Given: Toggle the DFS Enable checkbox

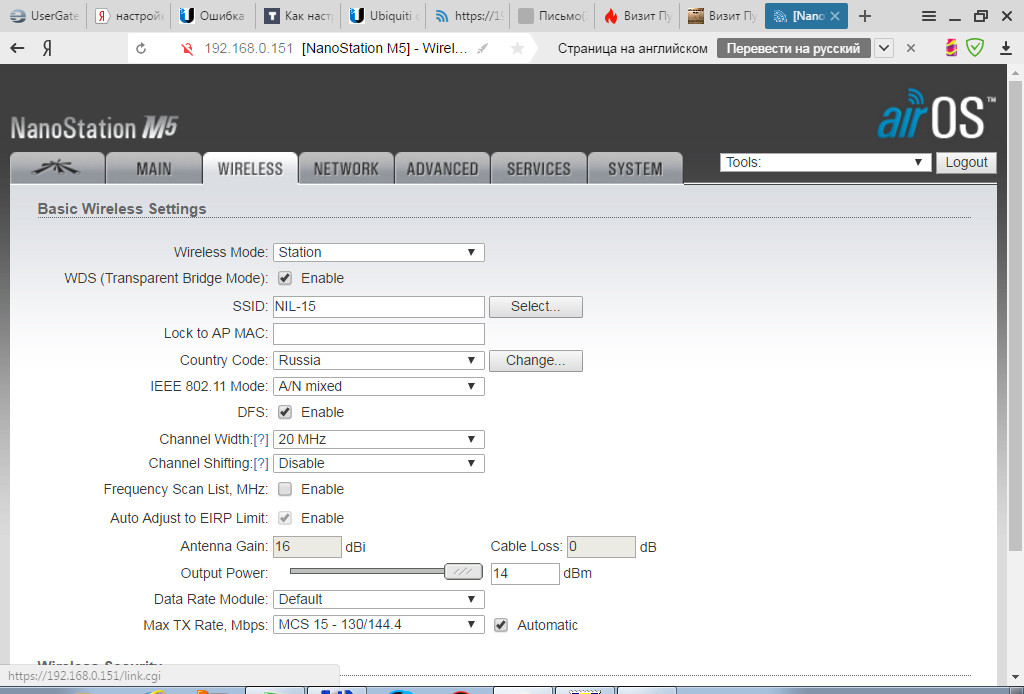Looking at the screenshot, I should coord(285,412).
